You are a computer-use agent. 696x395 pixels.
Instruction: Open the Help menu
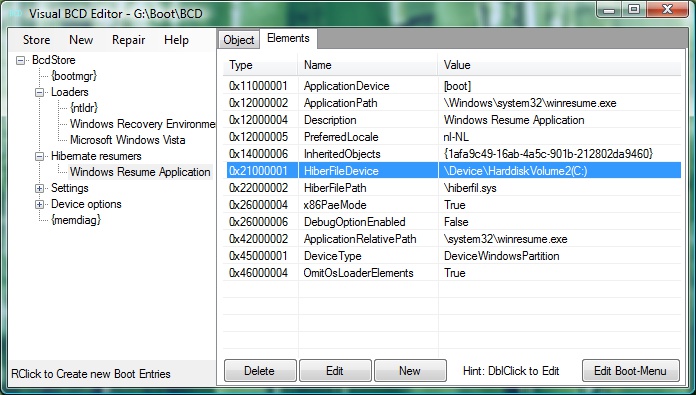point(176,40)
